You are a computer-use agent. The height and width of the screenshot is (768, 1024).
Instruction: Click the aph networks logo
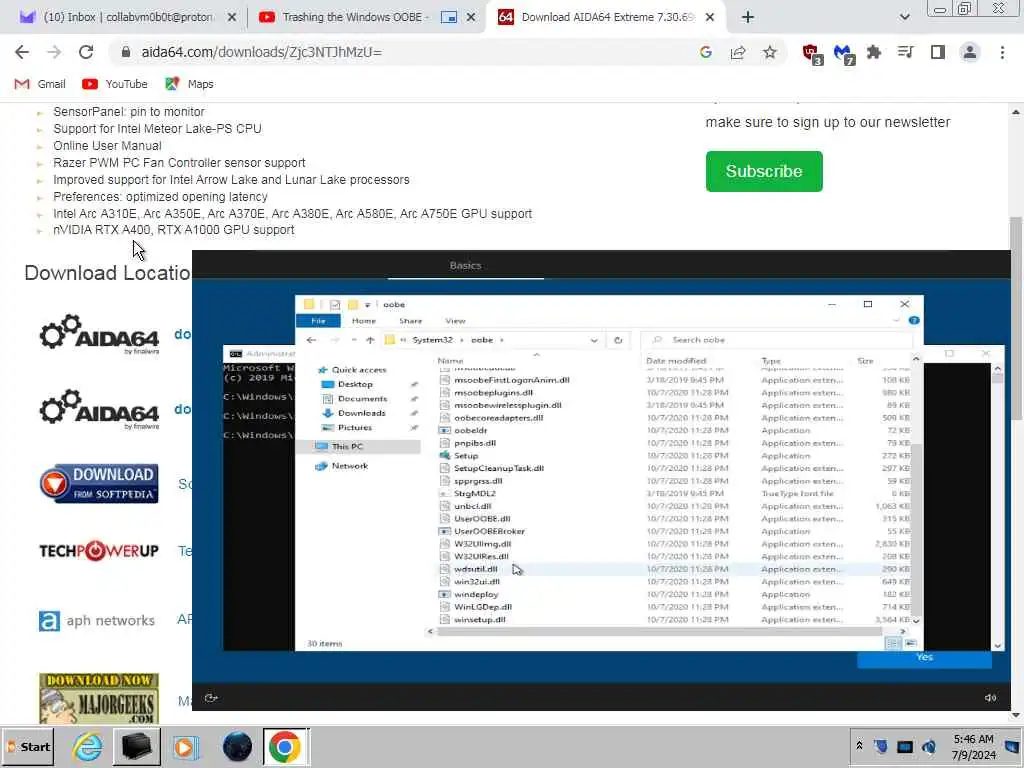point(97,620)
